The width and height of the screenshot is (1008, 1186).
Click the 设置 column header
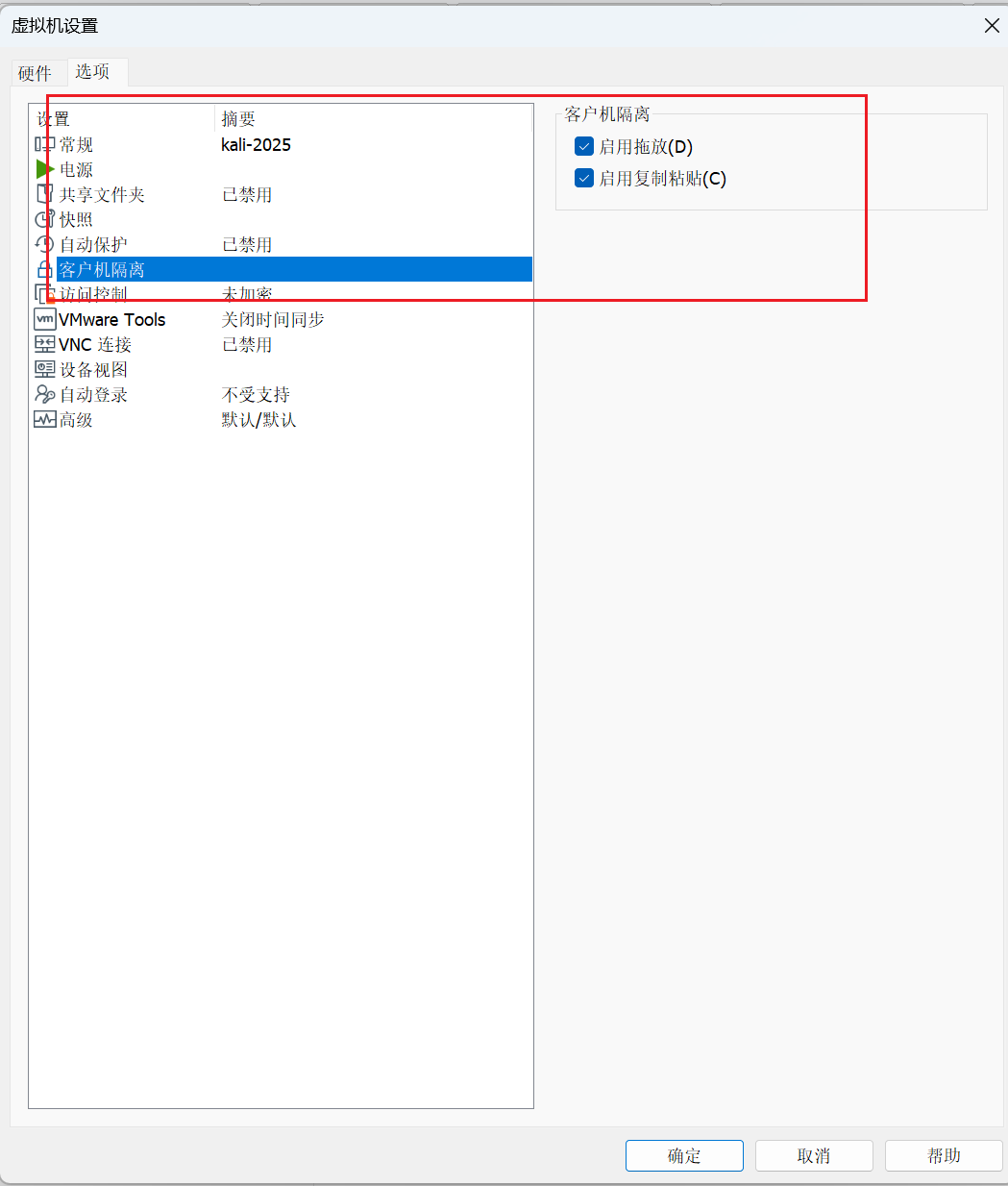point(54,118)
